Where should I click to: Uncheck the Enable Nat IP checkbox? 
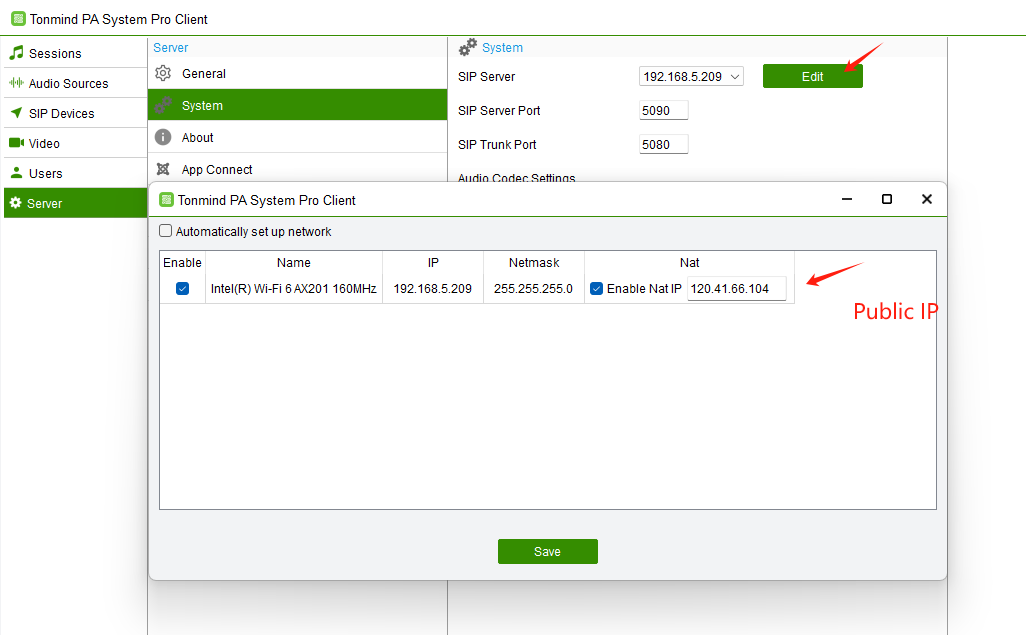point(596,289)
